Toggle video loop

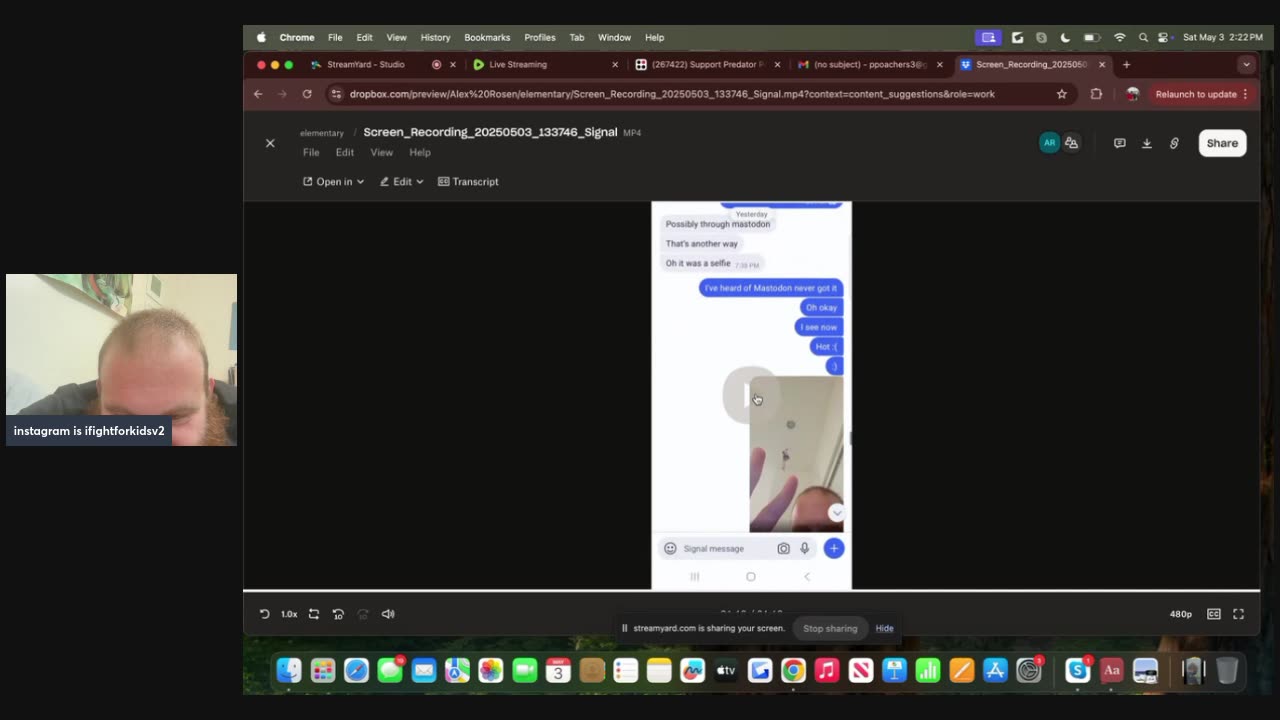click(314, 614)
